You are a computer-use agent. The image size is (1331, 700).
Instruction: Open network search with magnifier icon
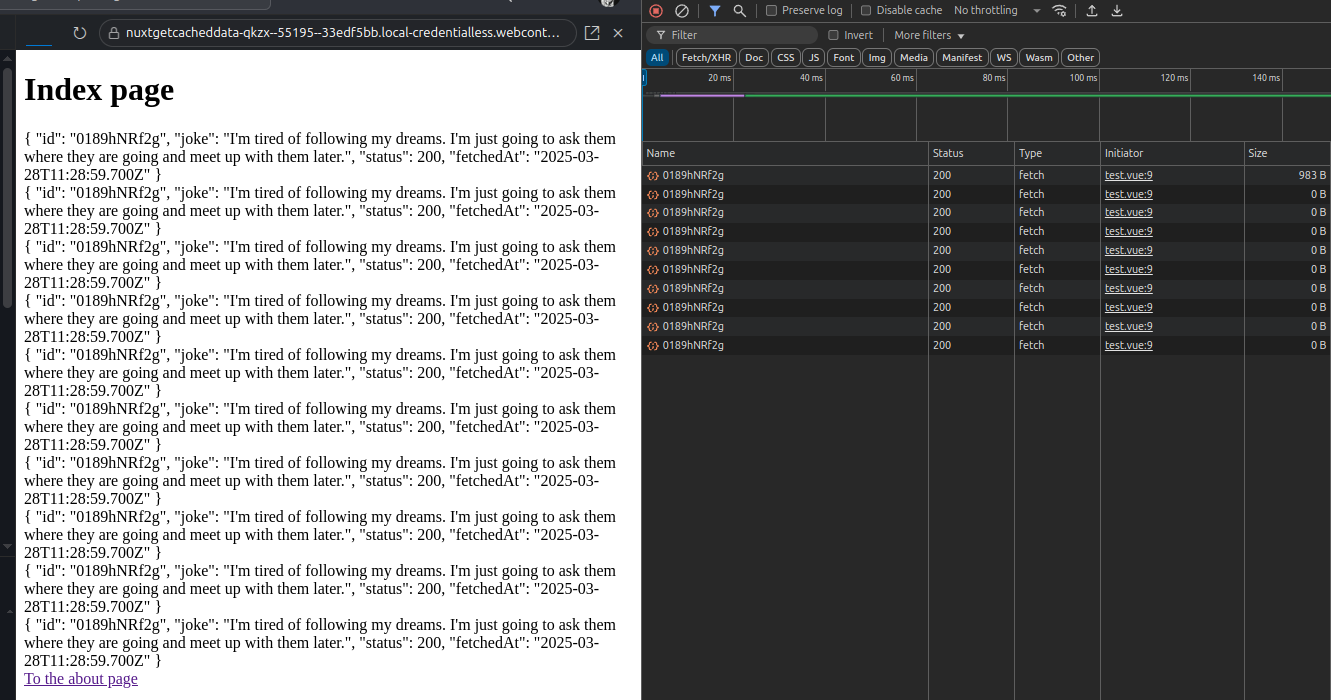click(x=740, y=11)
